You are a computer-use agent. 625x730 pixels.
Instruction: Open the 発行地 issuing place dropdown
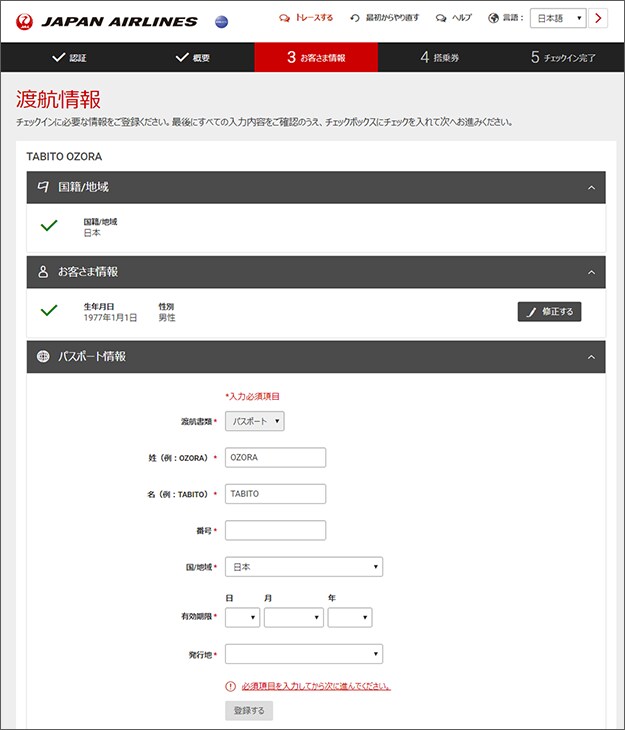[304, 654]
